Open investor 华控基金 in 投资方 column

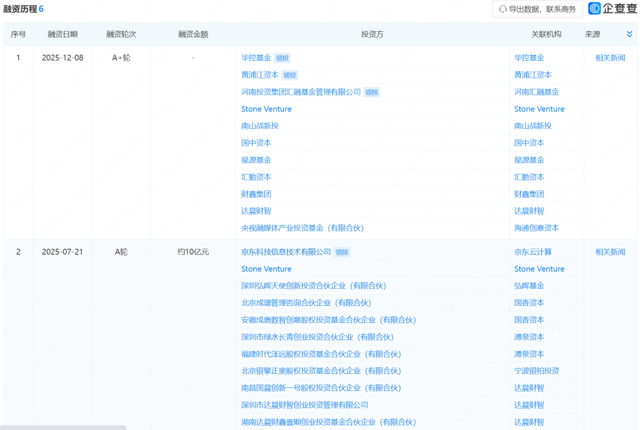(257, 58)
